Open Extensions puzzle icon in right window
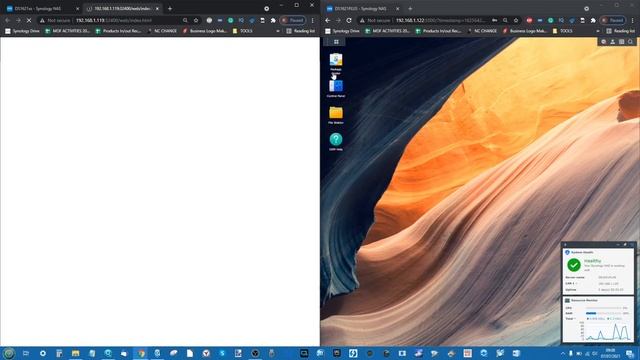Screen dimensions: 640x360 click(593, 20)
